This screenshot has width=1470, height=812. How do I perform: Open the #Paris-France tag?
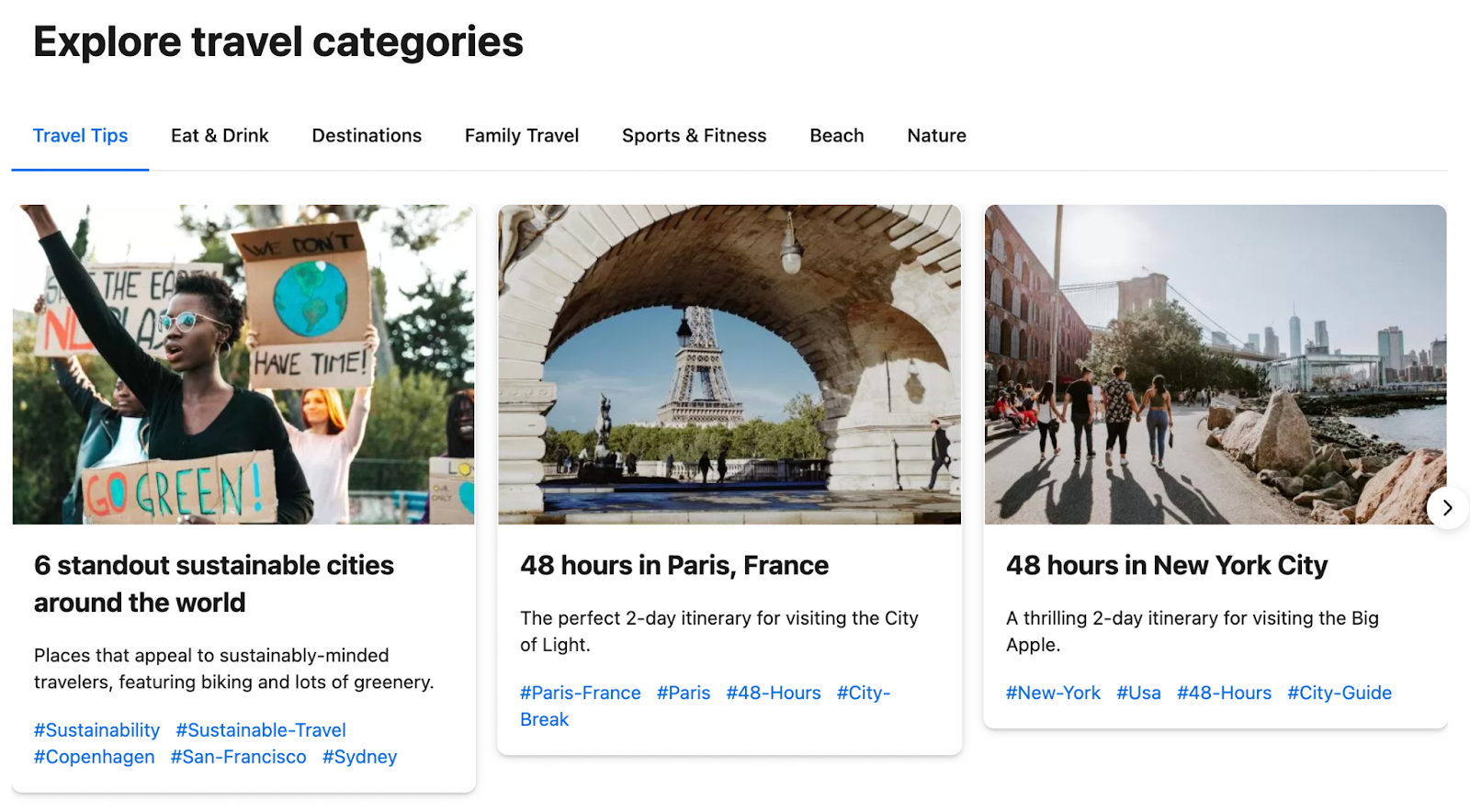581,692
